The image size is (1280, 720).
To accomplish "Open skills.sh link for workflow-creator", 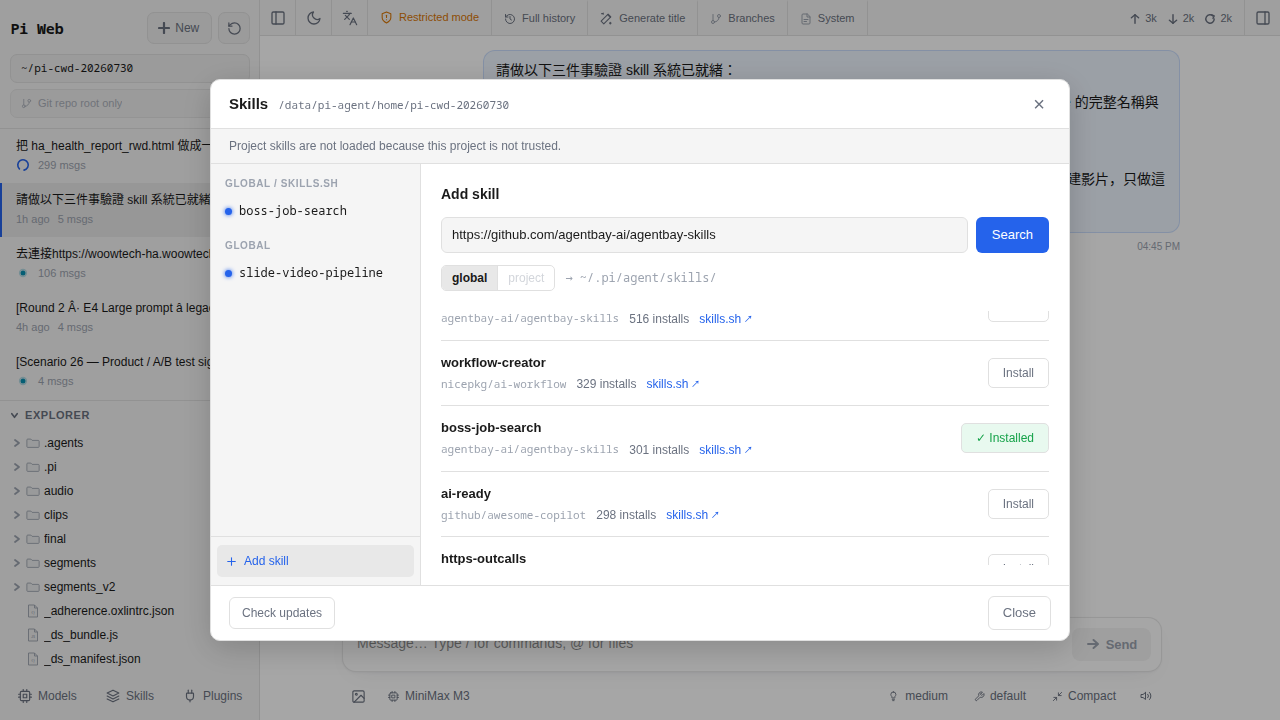I will (672, 384).
